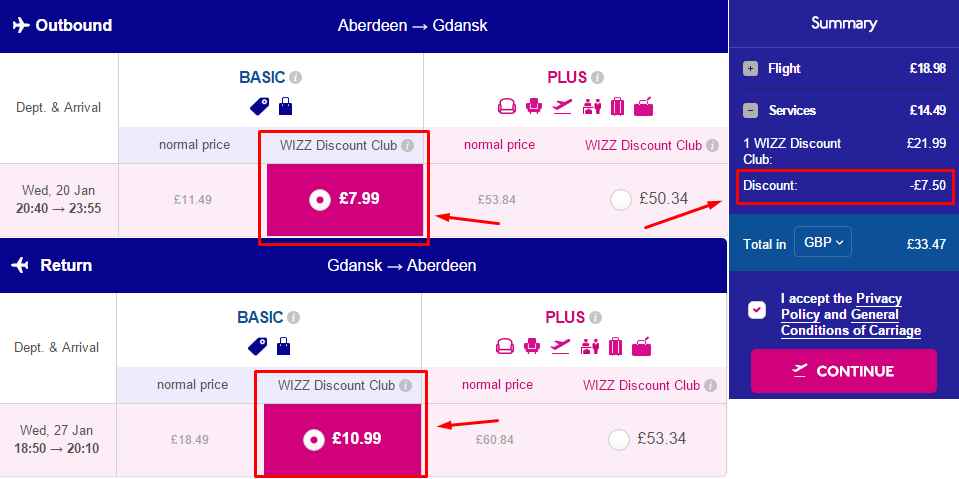Click the CONTINUE button
Viewport: 959px width, 479px height.
[844, 371]
